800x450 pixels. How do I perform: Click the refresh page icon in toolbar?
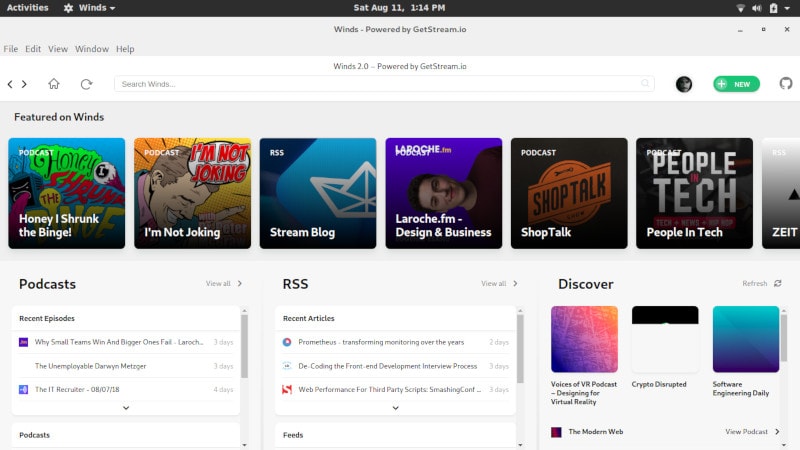pyautogui.click(x=86, y=84)
